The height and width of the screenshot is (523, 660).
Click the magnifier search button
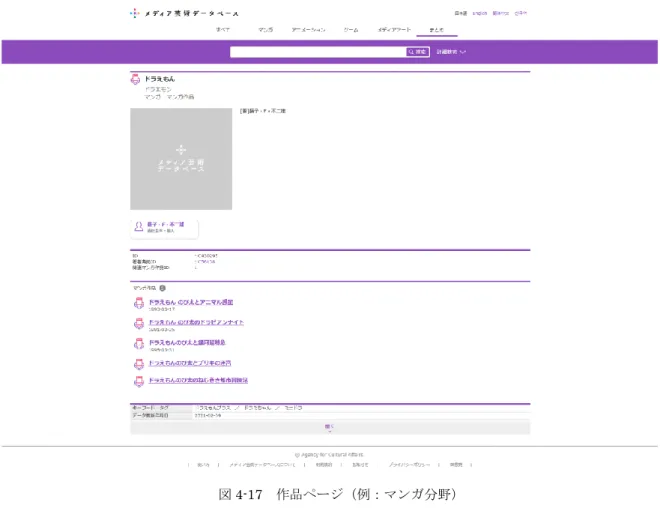tap(417, 52)
